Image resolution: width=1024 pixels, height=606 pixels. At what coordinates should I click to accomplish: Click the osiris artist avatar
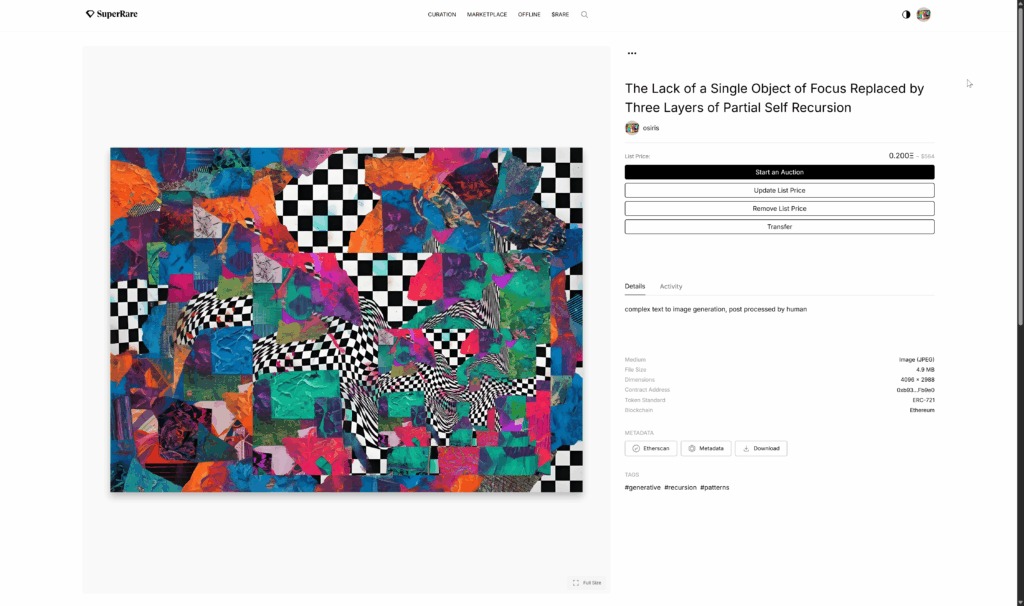(x=632, y=128)
